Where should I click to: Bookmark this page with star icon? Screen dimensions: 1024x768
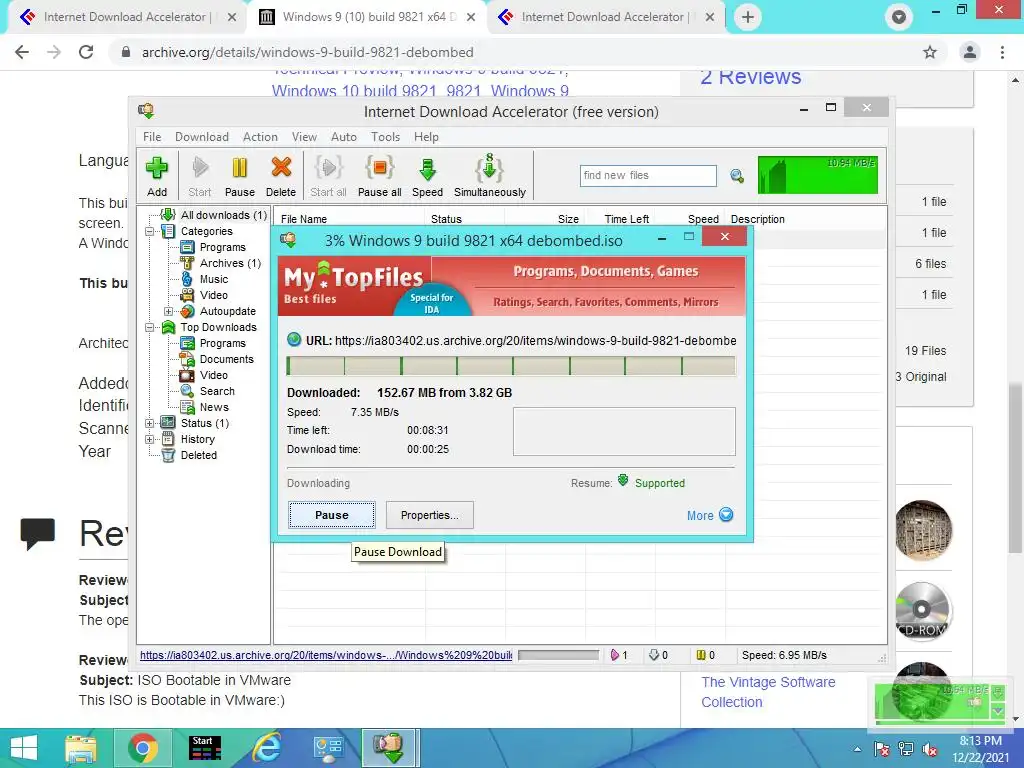point(930,52)
